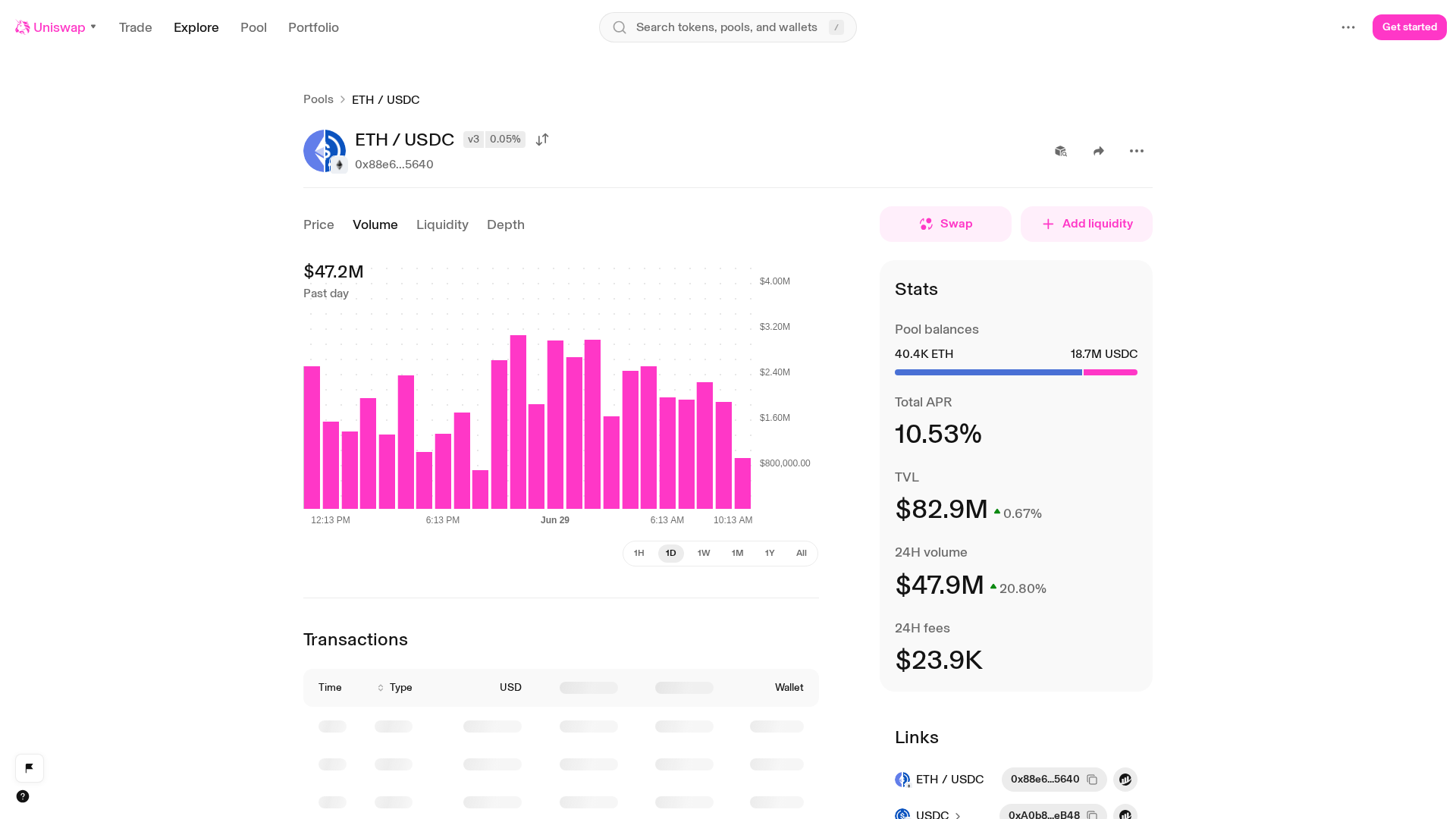1456x819 pixels.
Task: Navigate to Pools breadcrumb link
Action: coord(318,99)
